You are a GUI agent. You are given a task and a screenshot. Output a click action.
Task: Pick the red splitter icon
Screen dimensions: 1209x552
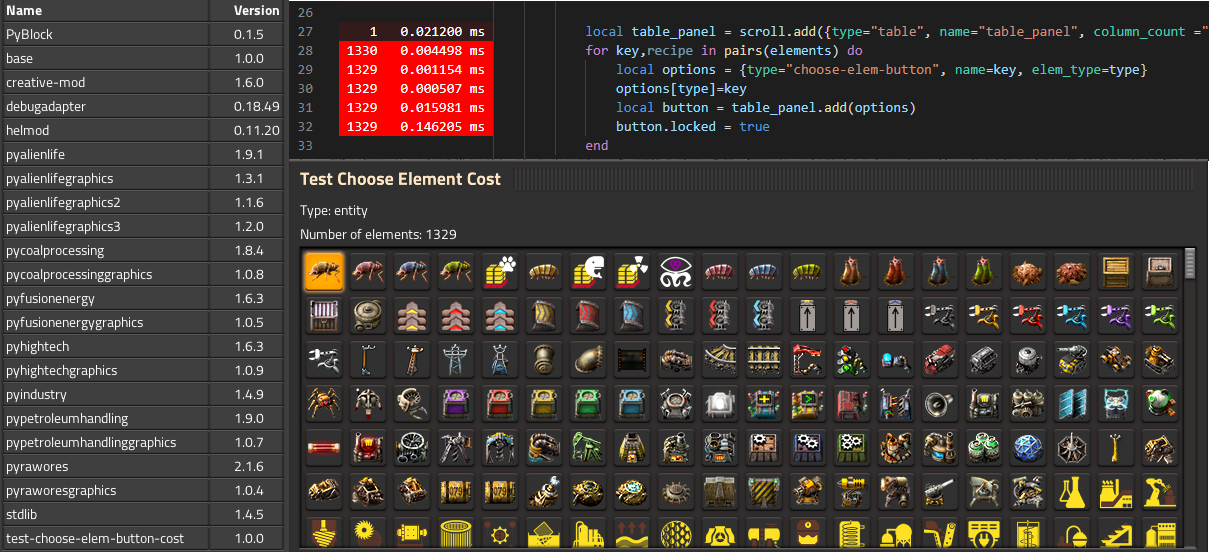coord(719,314)
